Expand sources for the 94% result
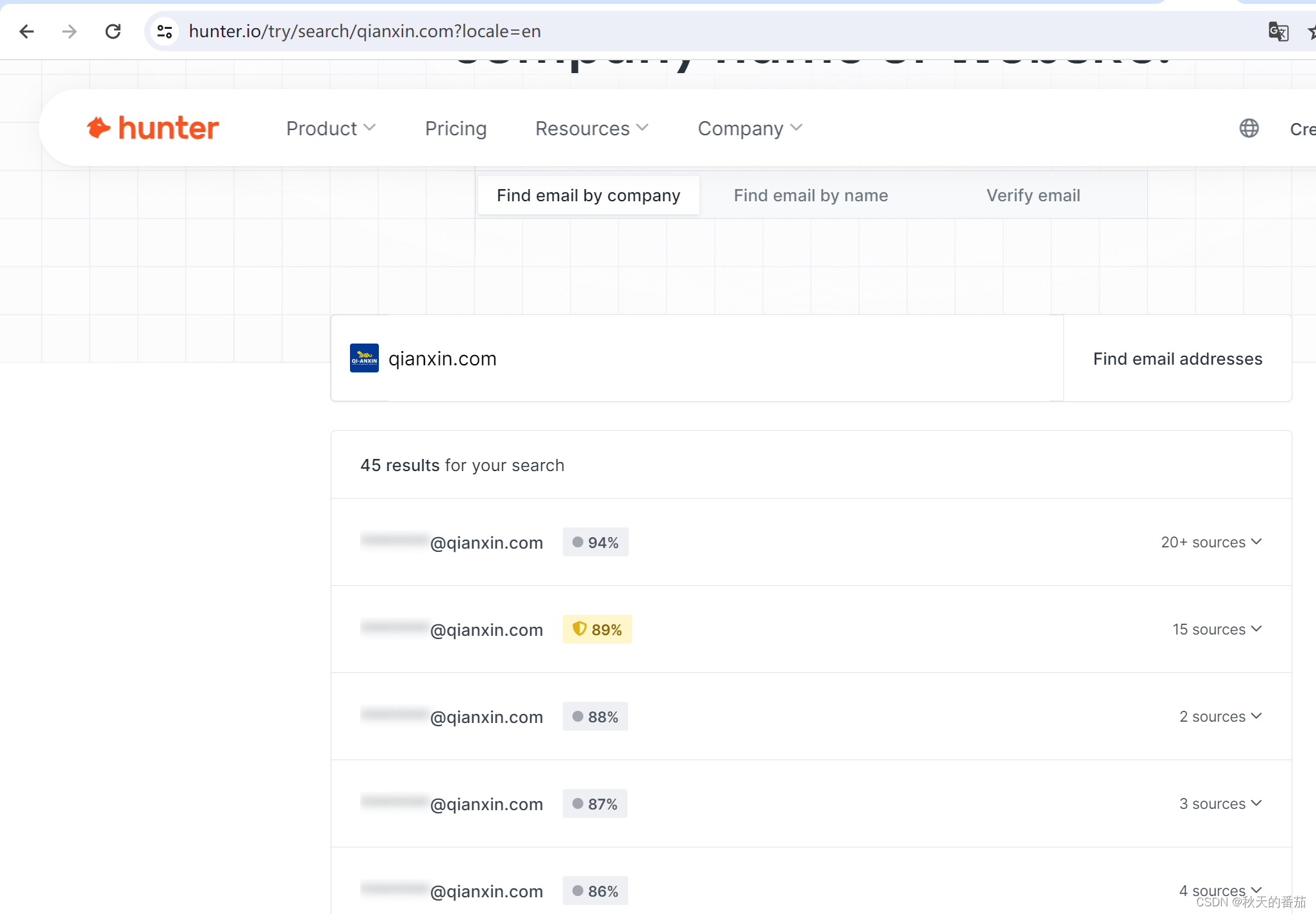This screenshot has width=1316, height=914. [1212, 542]
